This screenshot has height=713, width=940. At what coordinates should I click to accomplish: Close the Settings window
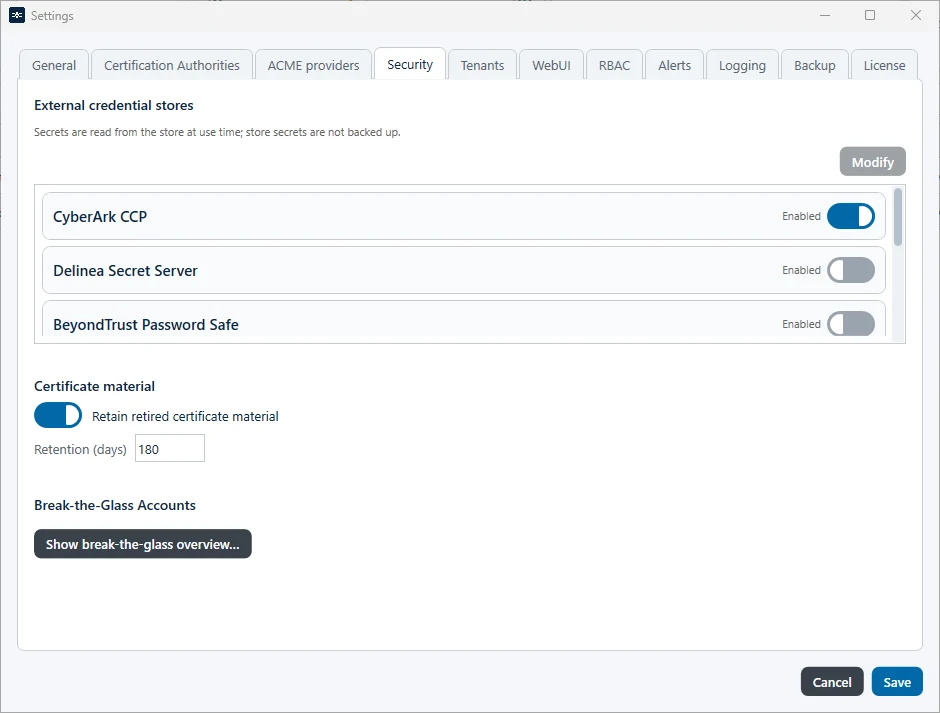915,16
